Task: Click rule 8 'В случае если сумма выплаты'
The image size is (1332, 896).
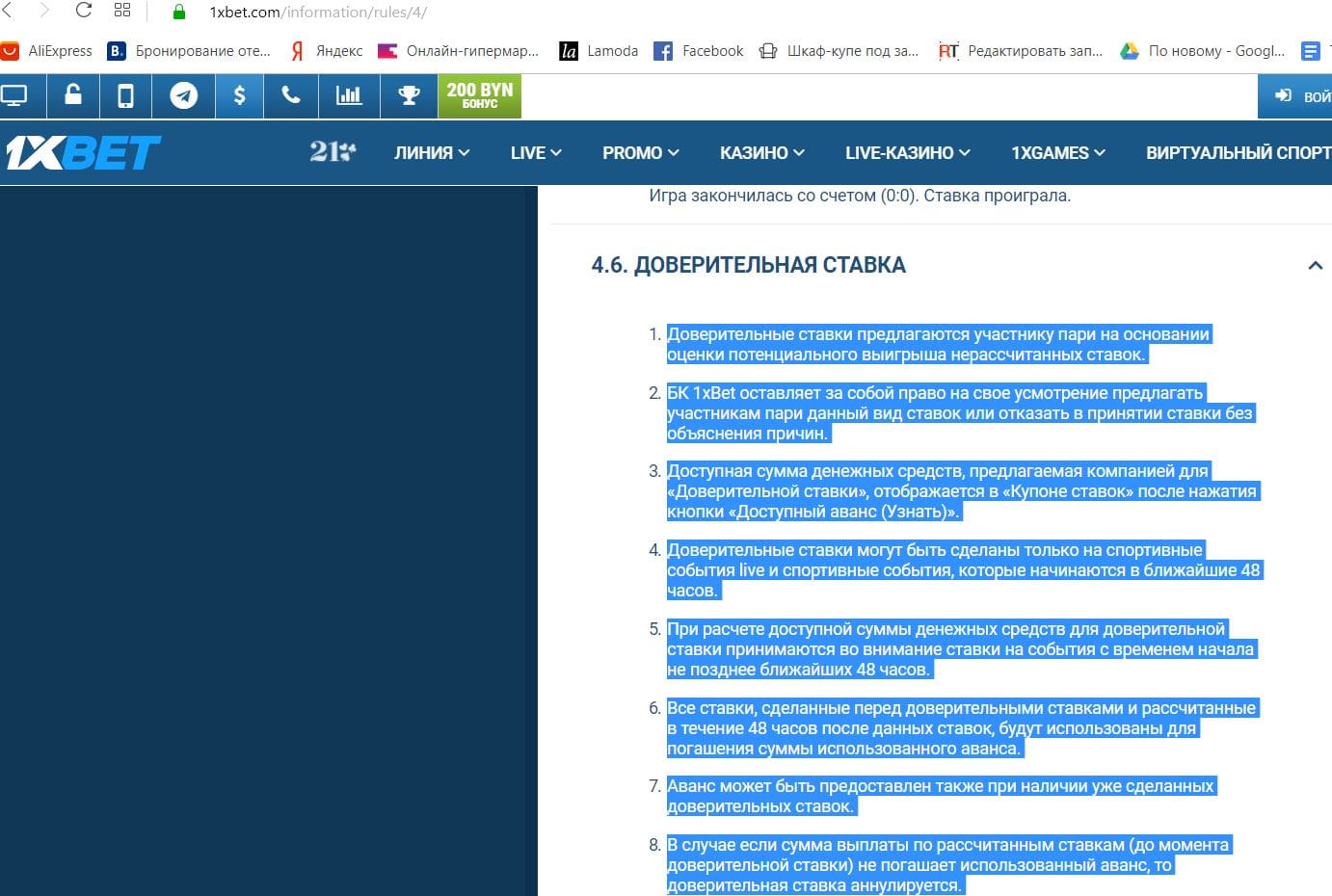Action: coord(949,865)
